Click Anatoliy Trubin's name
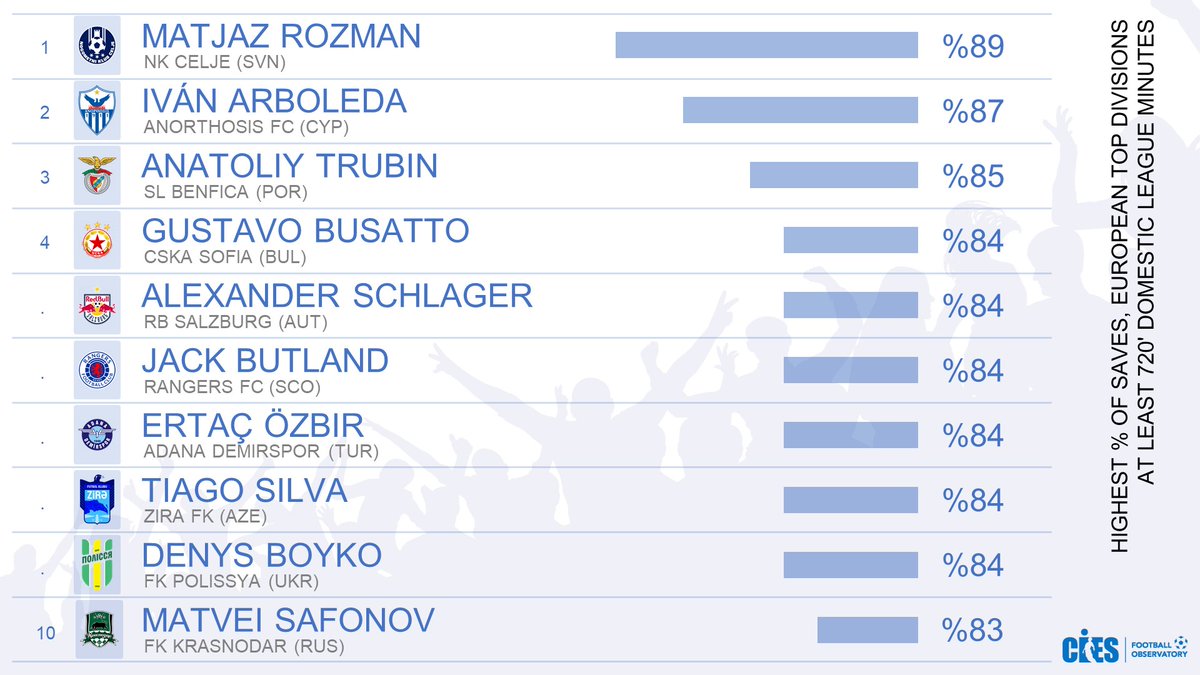 click(290, 166)
